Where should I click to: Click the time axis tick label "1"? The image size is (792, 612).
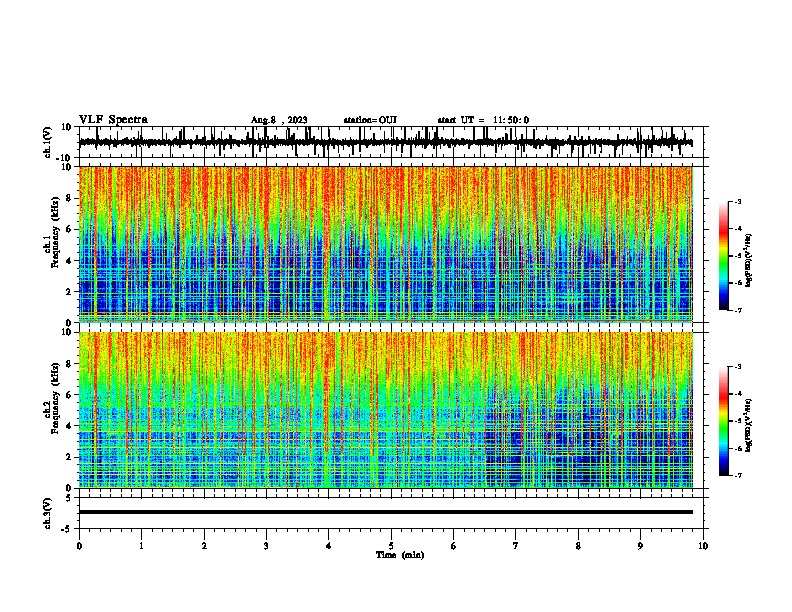141,546
